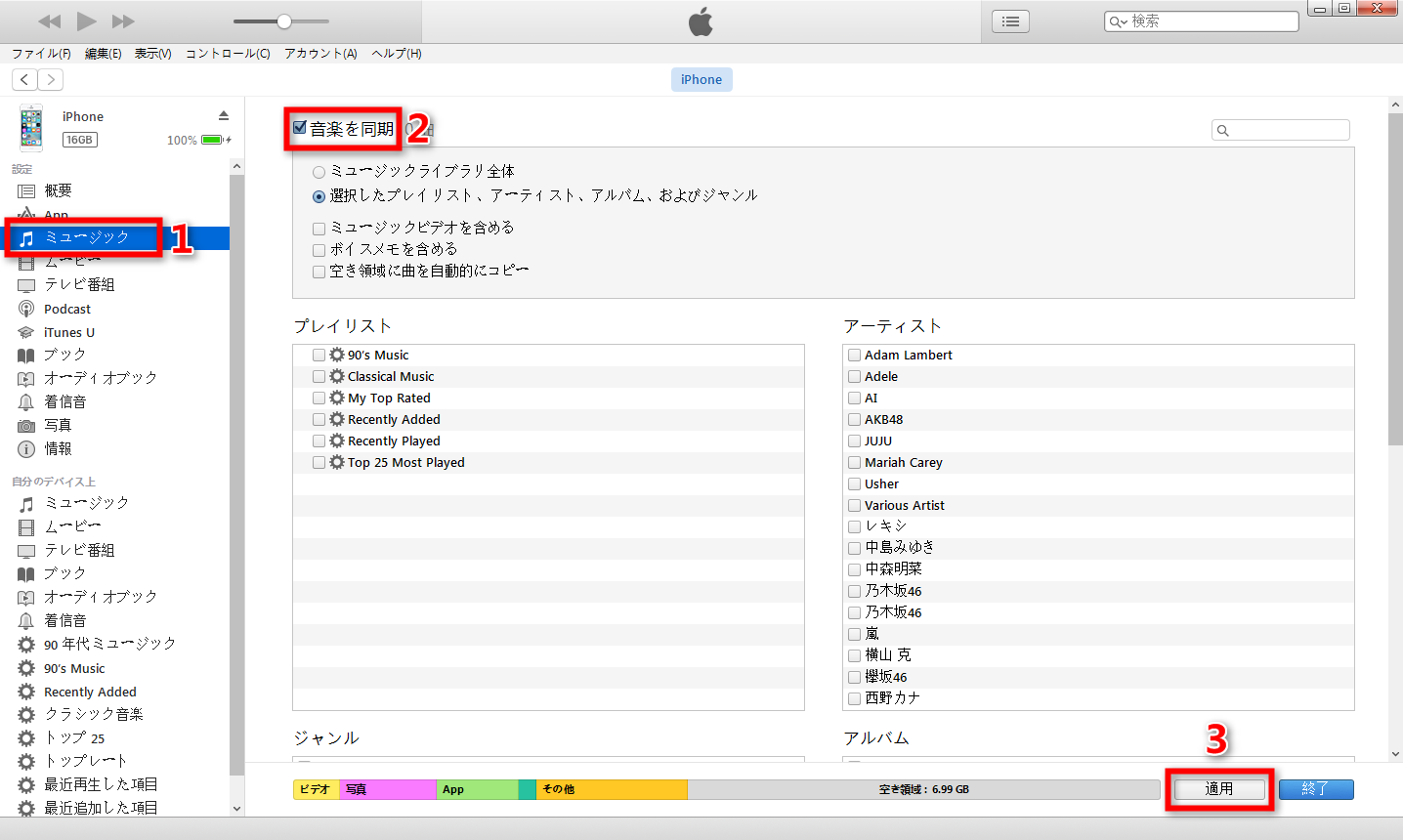Check Top 25 Most Played playlist
The image size is (1403, 840).
pyautogui.click(x=319, y=463)
